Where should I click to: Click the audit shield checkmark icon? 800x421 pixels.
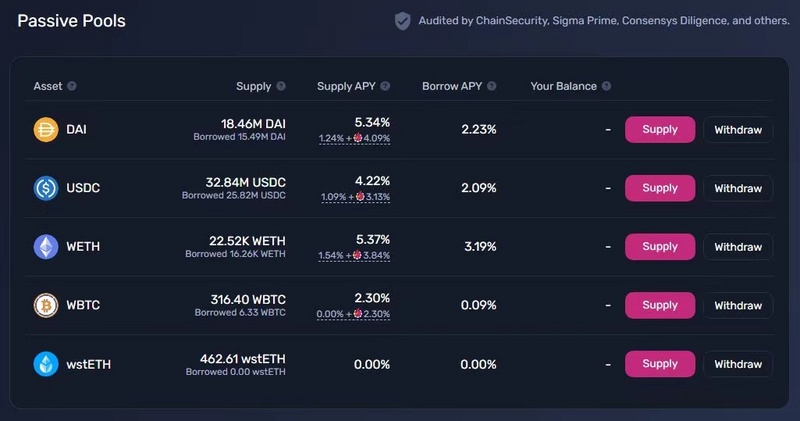[x=403, y=21]
